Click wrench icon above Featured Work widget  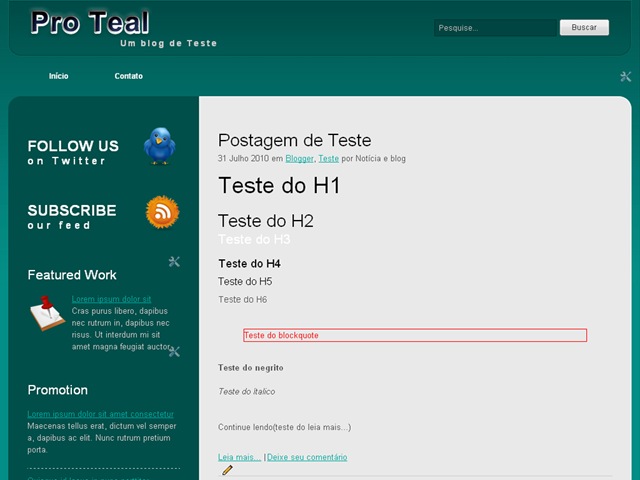174,262
